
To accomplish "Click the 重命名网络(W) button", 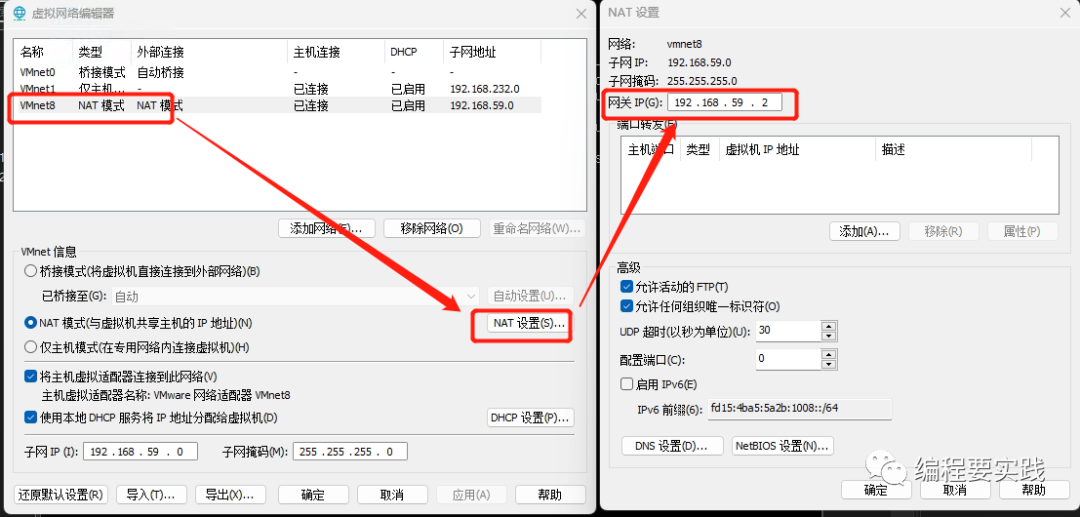I will [537, 229].
